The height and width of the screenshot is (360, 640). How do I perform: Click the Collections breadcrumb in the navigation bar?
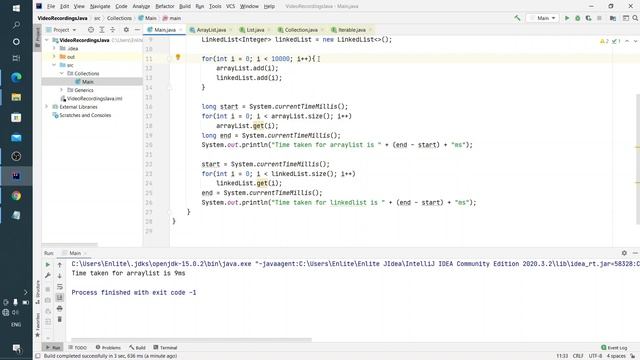(119, 18)
